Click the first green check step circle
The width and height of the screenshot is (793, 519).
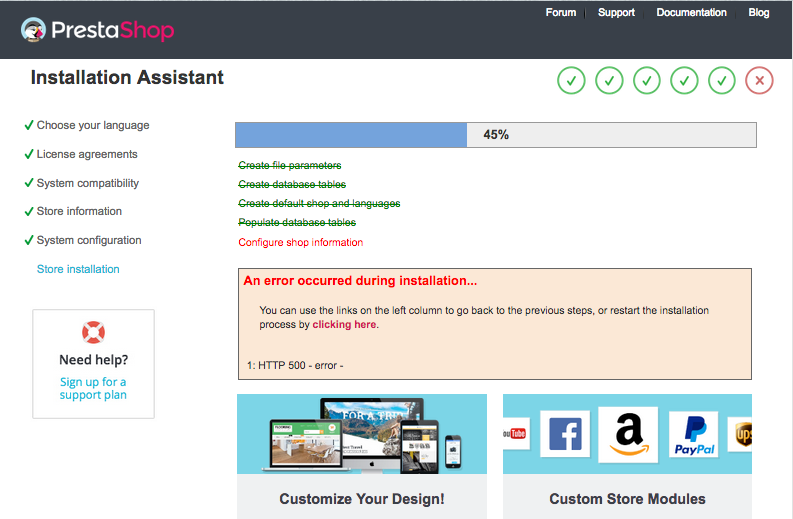(x=571, y=80)
